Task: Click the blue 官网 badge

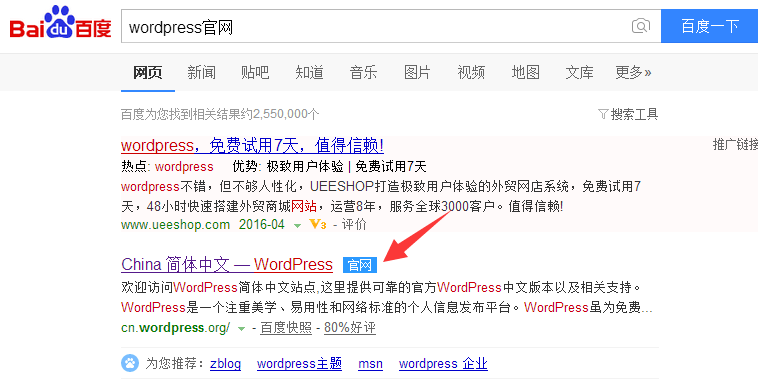Action: [360, 265]
